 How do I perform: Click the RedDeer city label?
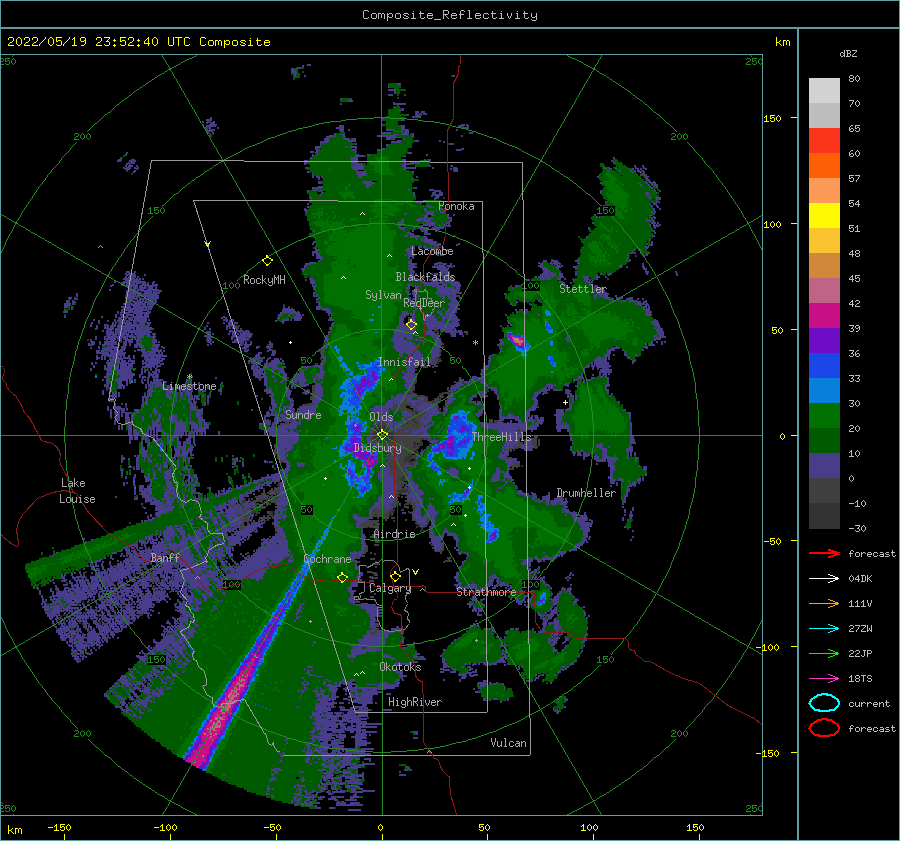[424, 303]
